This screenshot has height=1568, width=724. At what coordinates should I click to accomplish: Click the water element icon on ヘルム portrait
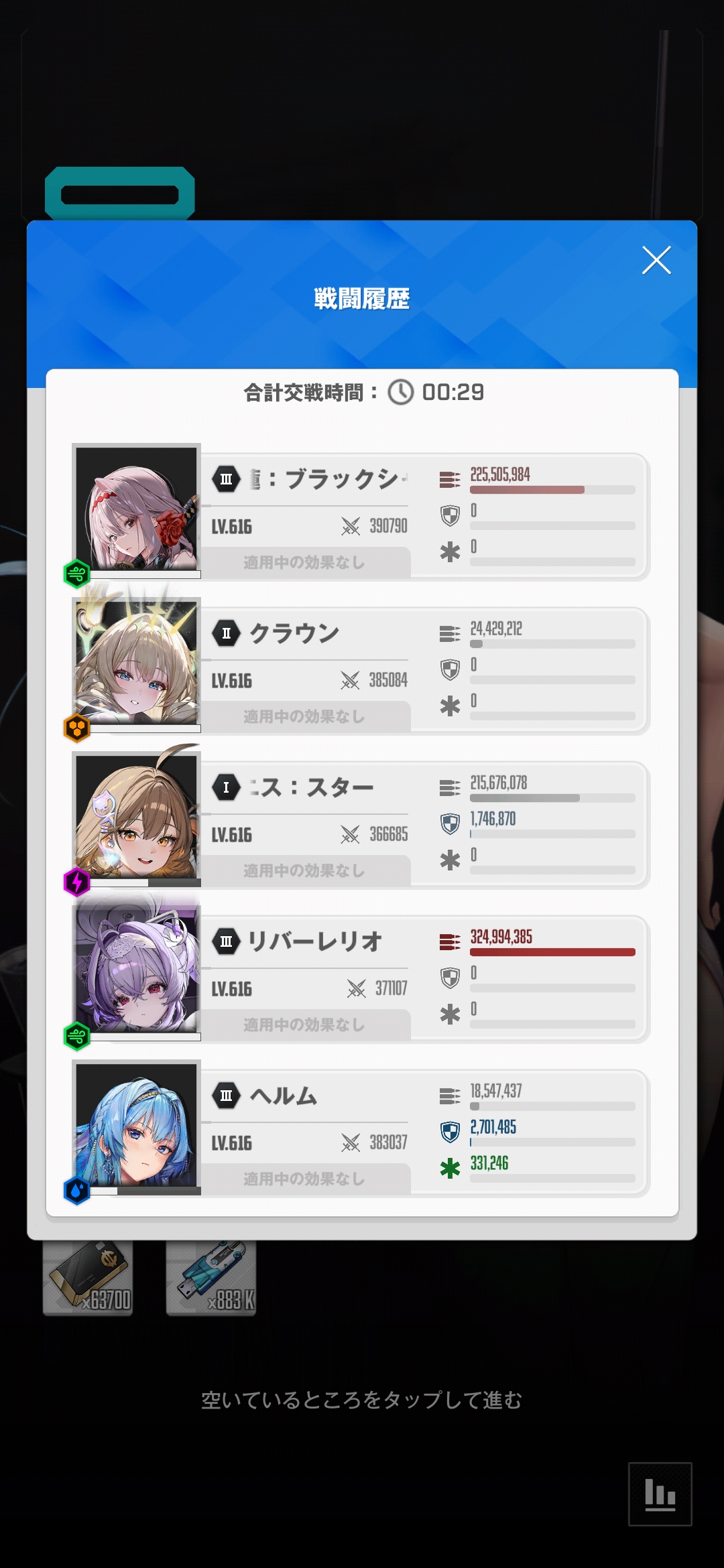pos(76,1190)
